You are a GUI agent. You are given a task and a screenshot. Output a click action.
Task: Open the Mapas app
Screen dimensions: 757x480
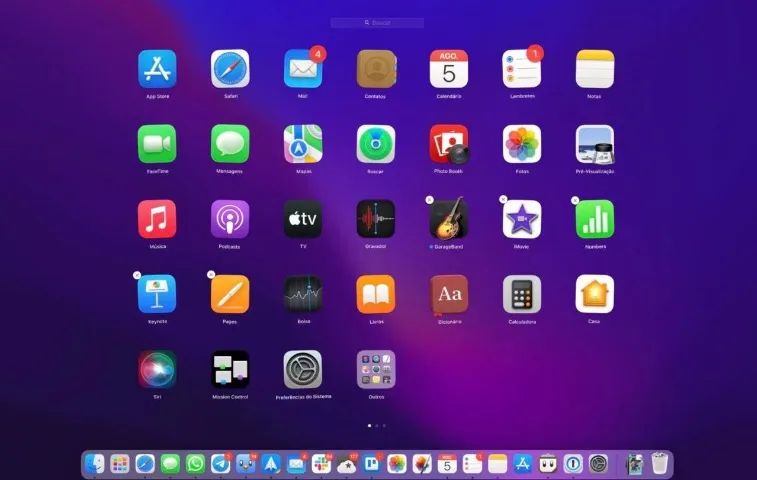coord(303,144)
